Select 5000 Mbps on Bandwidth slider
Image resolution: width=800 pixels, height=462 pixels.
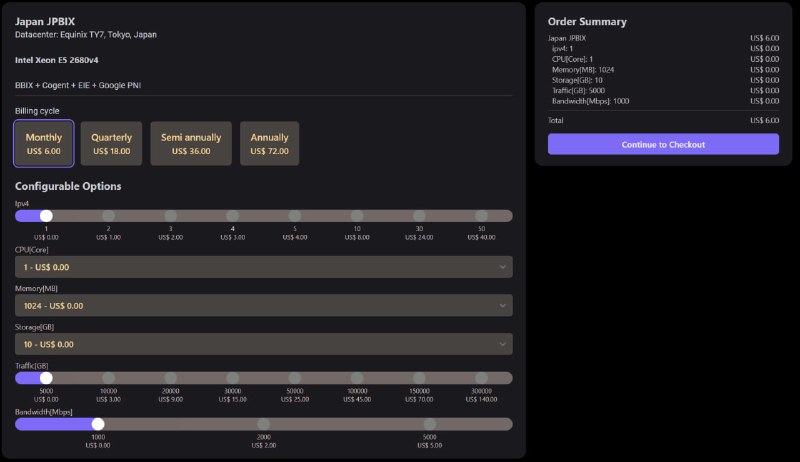pyautogui.click(x=429, y=424)
